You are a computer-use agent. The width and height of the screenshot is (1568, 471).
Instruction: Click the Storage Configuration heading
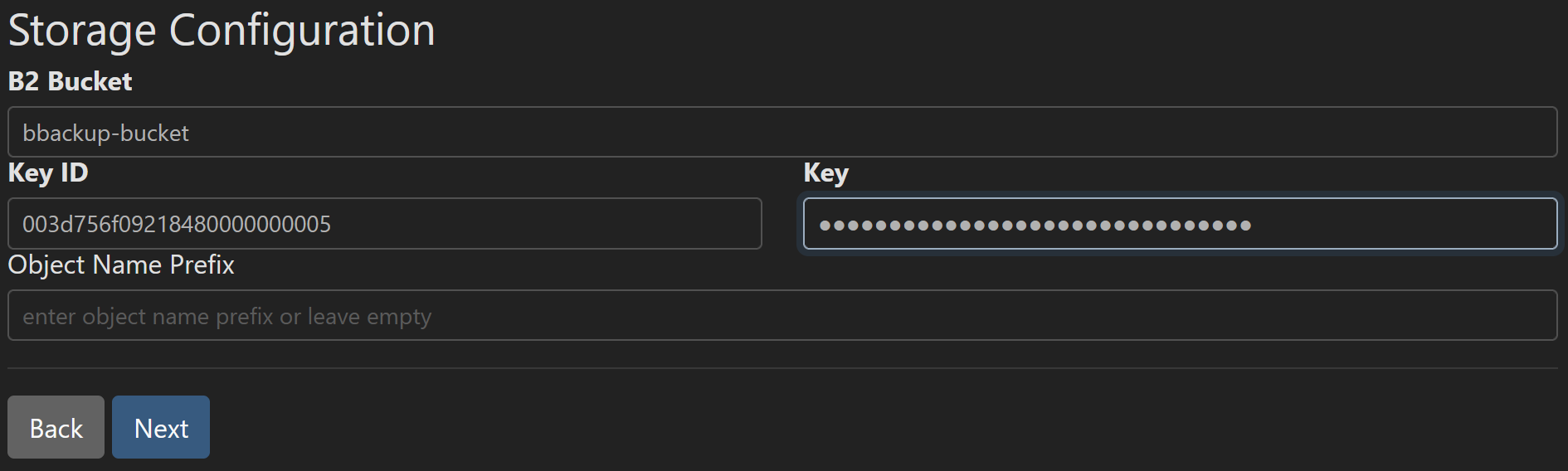[222, 31]
